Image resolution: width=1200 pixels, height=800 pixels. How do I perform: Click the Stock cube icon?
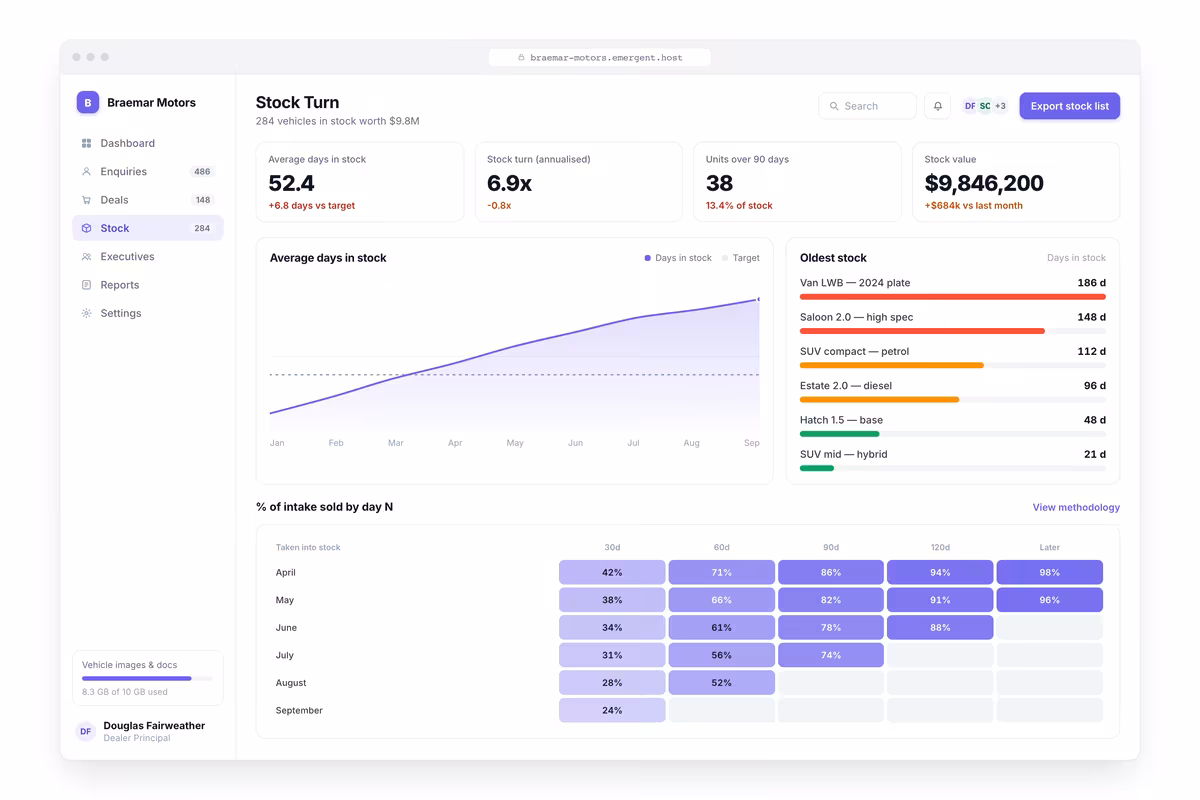click(86, 228)
